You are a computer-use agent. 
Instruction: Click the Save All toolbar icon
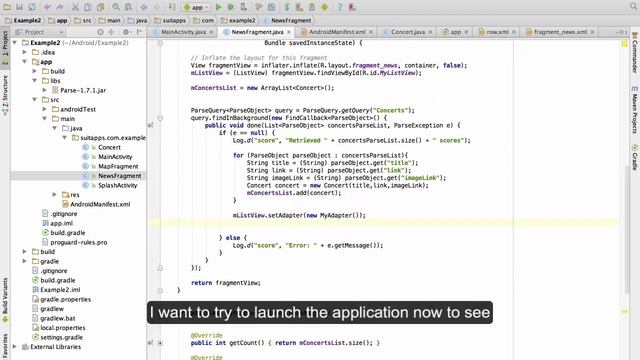tap(19, 7)
